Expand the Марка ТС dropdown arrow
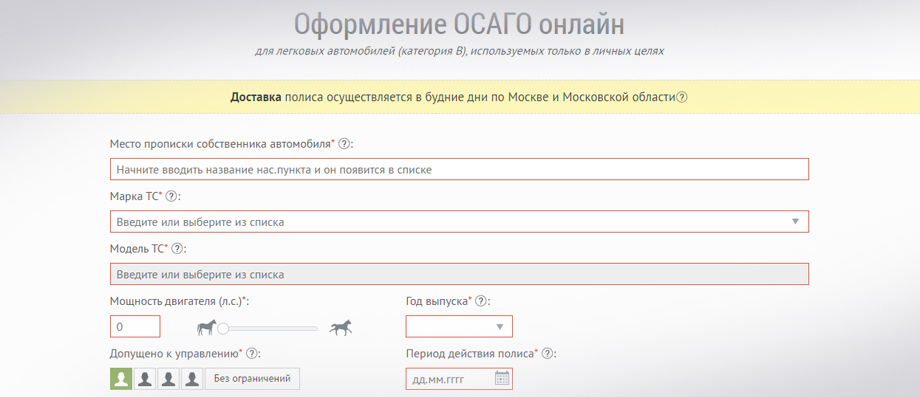Image resolution: width=920 pixels, height=397 pixels. point(796,222)
